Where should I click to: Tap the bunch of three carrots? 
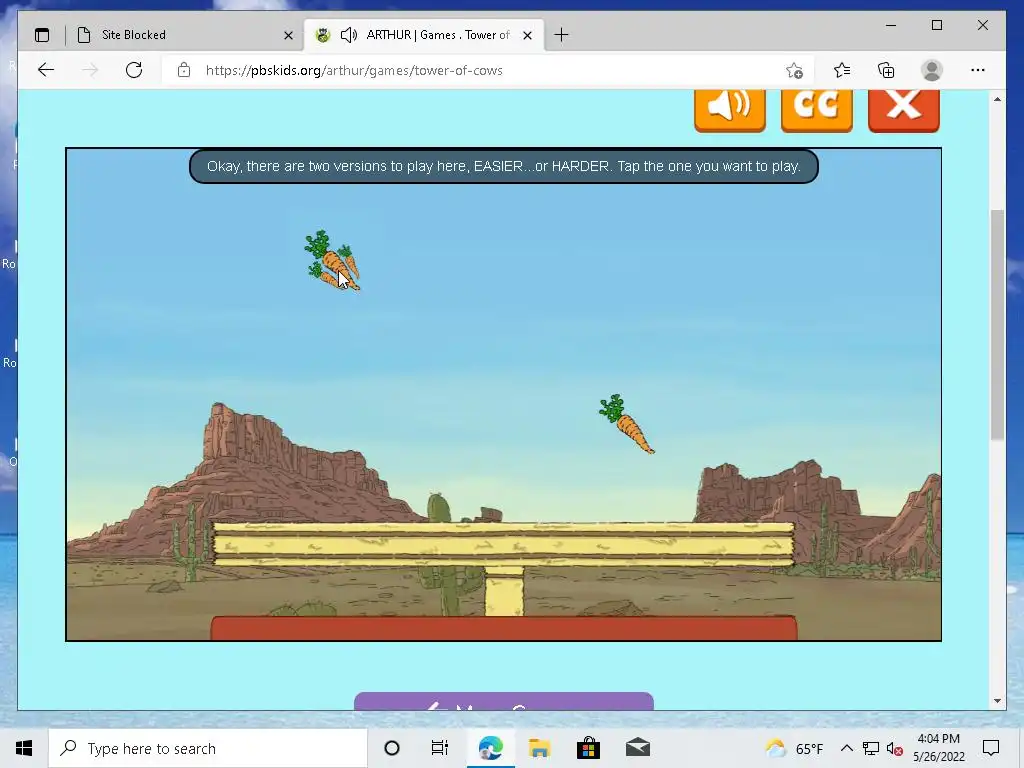(332, 261)
